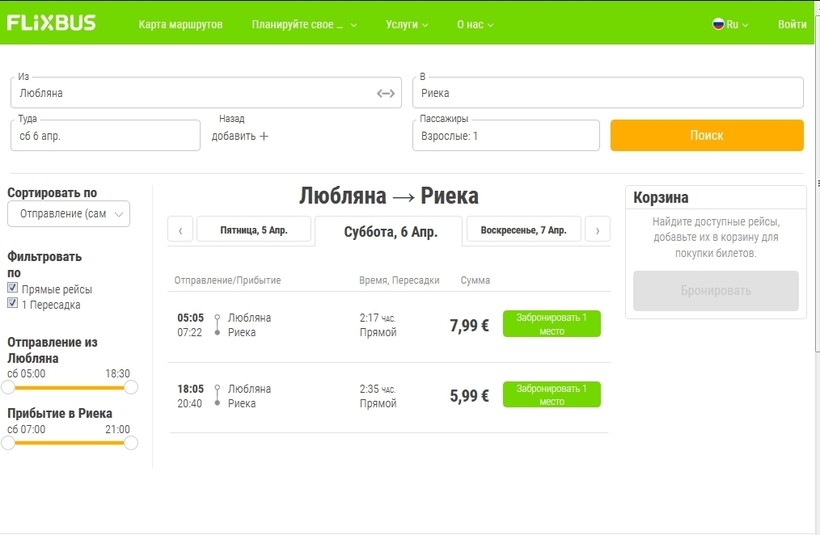Viewport: 820px width, 535px height.
Task: Toggle the Прямые рейсы checkbox
Action: 13,289
